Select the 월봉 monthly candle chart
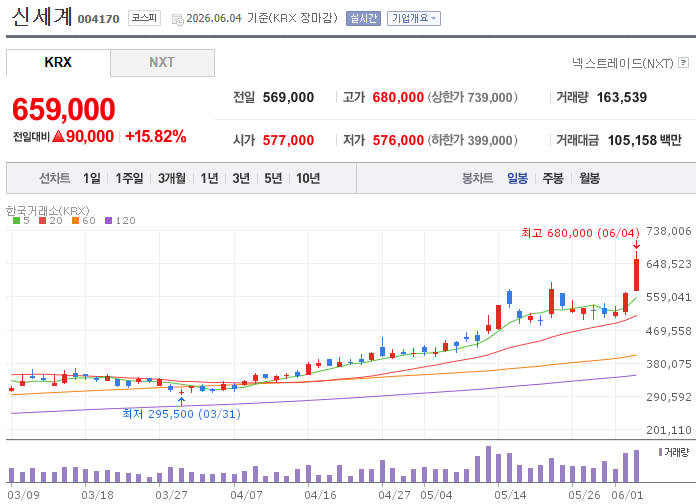 click(x=589, y=178)
